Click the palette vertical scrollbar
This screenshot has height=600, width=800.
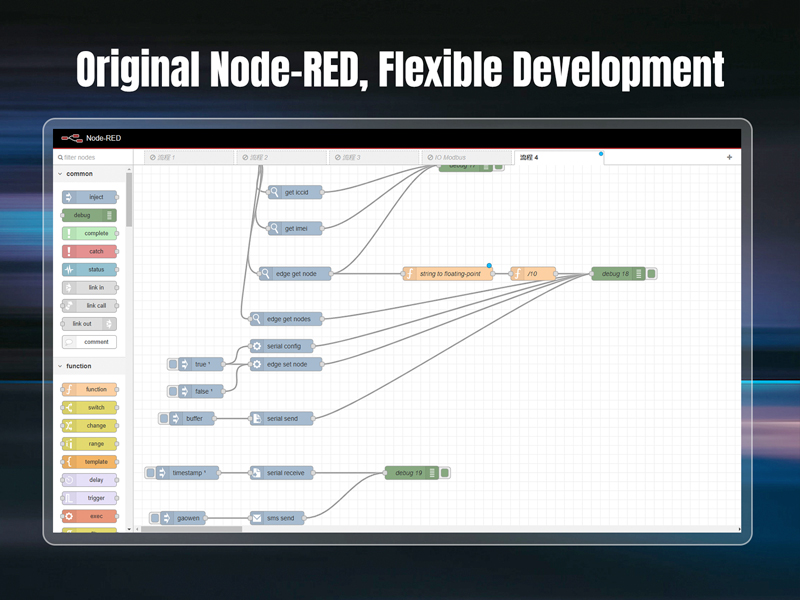pyautogui.click(x=129, y=200)
